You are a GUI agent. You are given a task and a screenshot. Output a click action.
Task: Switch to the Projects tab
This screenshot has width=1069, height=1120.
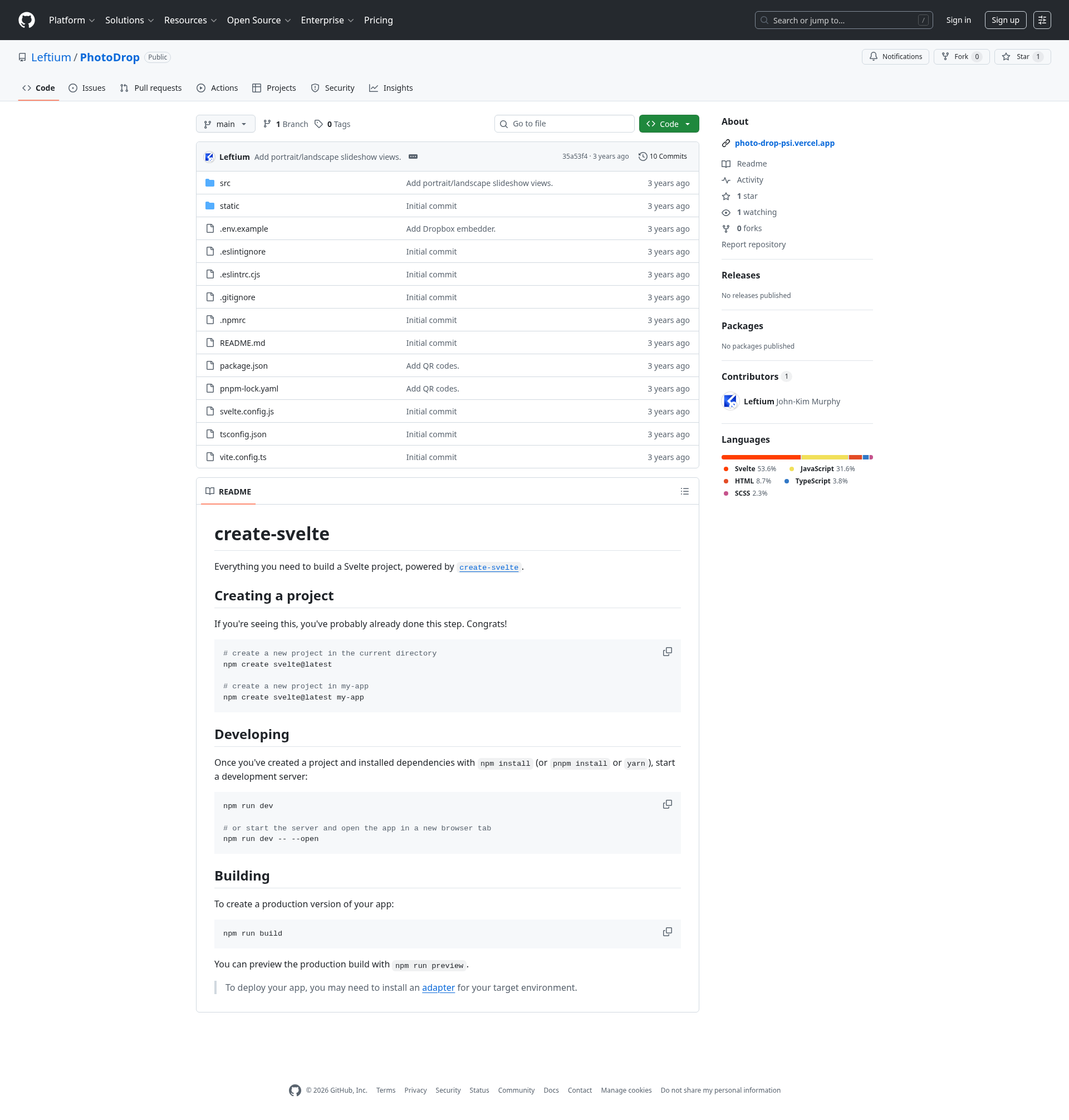pos(274,88)
